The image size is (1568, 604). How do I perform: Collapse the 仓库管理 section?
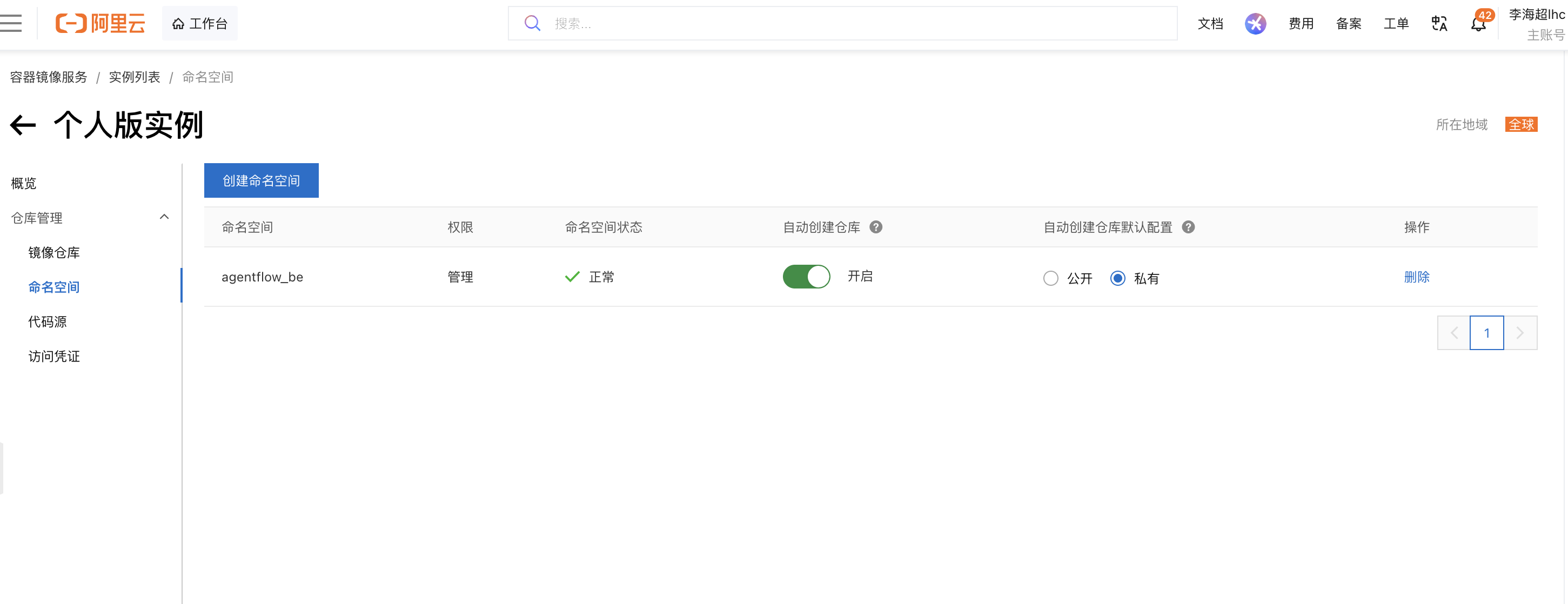coord(163,217)
